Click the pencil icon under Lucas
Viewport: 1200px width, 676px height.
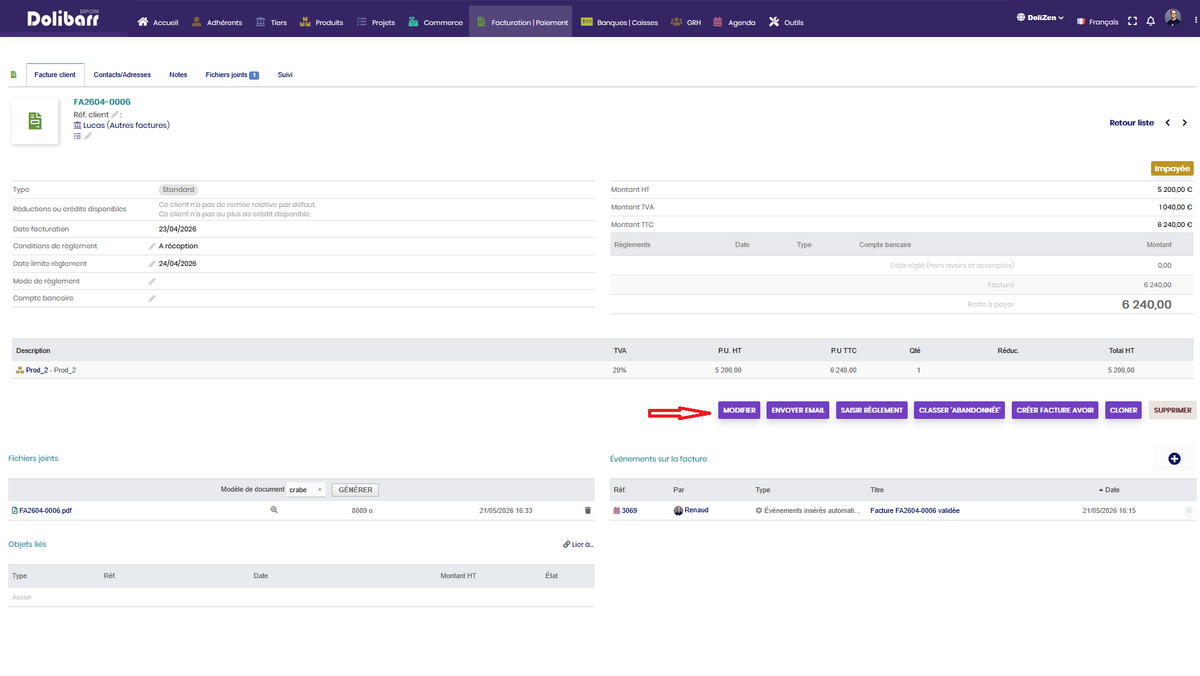pos(88,136)
